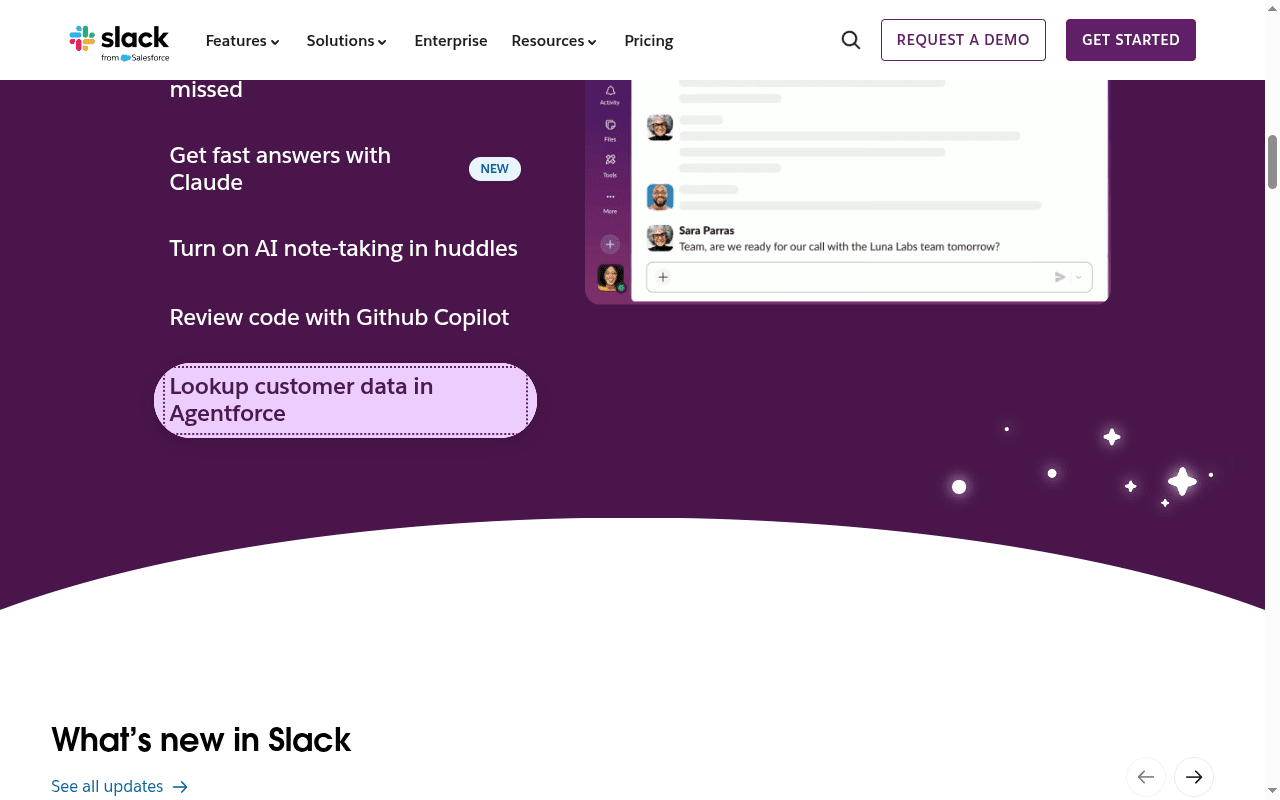This screenshot has height=800, width=1280.
Task: Expand the Features menu
Action: (242, 41)
